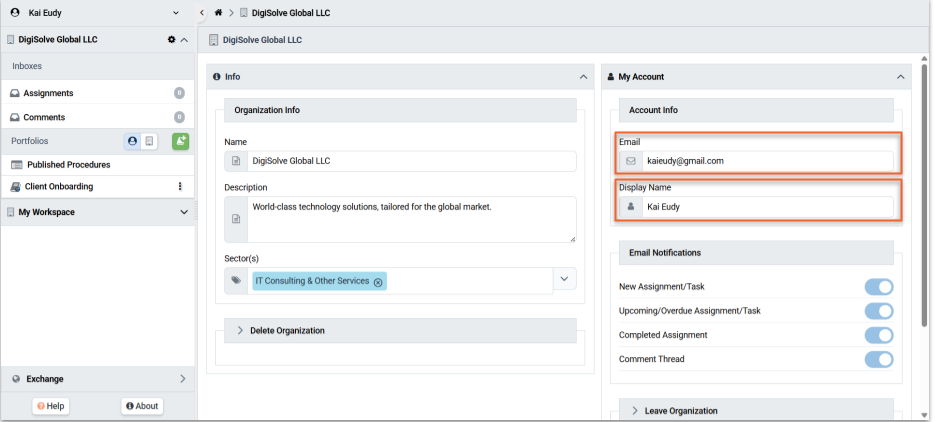Open DigiSolve Global LLC settings gear
Screen dimensions: 935x422
pos(172,40)
